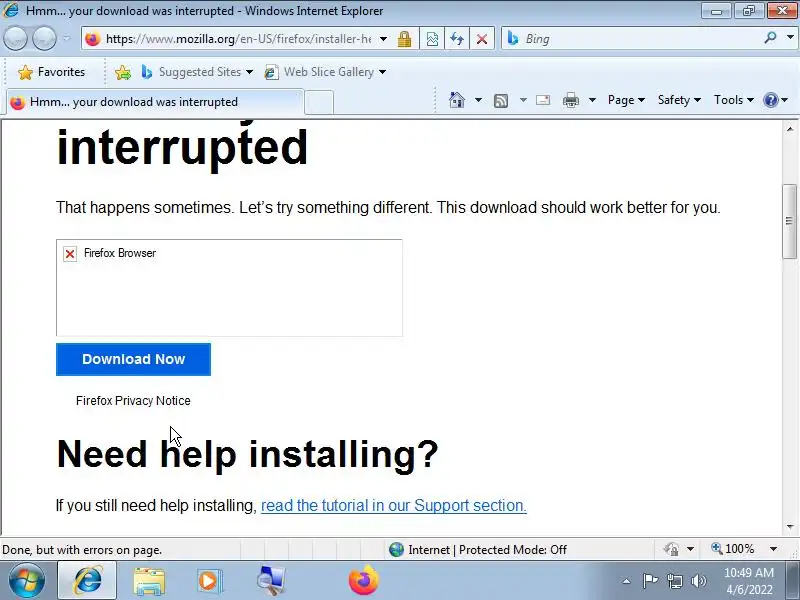Stop loading with the red X icon

[x=482, y=39]
